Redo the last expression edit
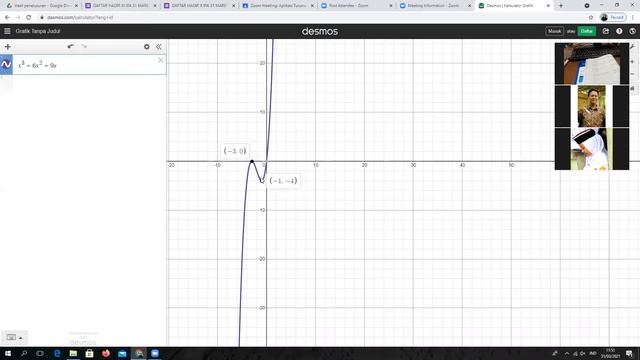Screen dimensions: 640x360 point(84,47)
